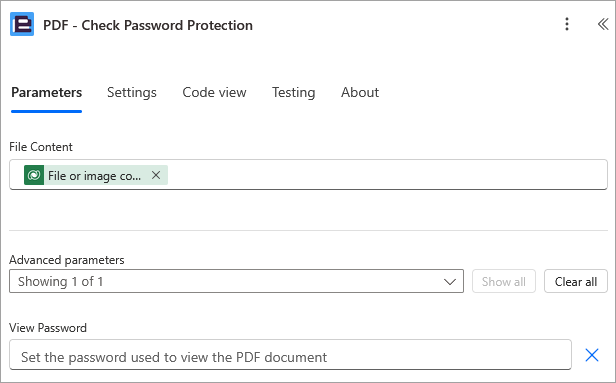Collapse the panel with double chevron icon
The width and height of the screenshot is (616, 383).
point(603,24)
